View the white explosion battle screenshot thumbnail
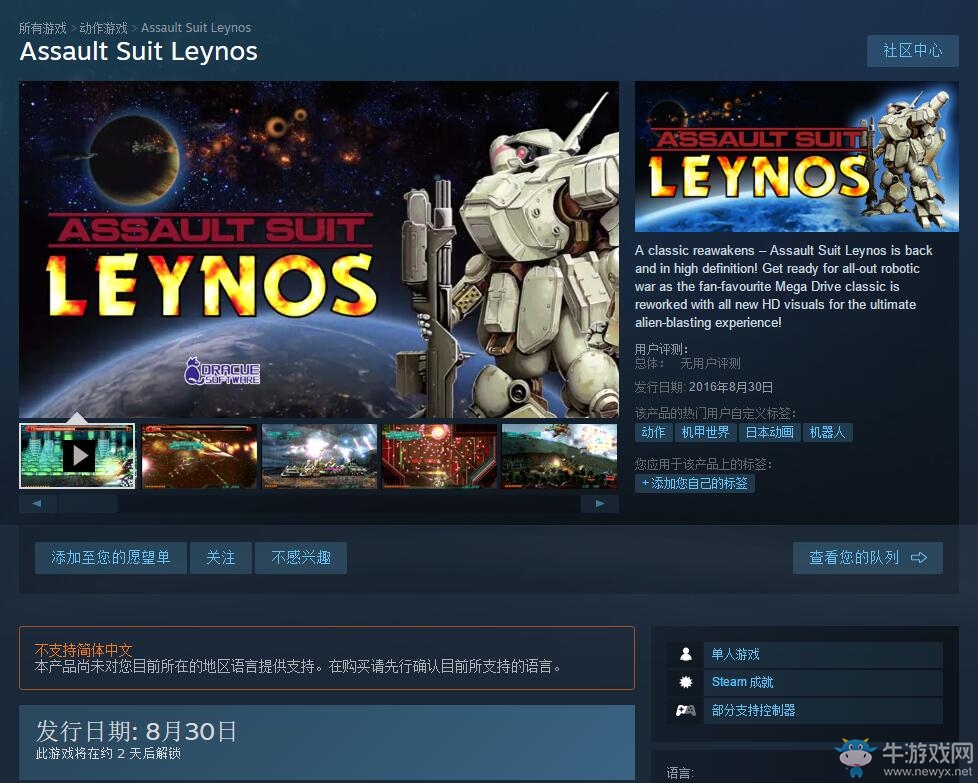 [319, 456]
